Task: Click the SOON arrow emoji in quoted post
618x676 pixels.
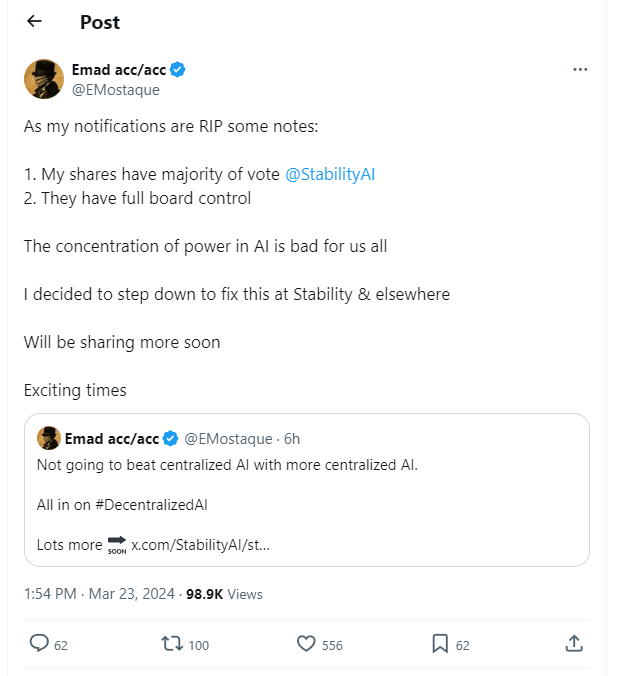Action: (116, 544)
